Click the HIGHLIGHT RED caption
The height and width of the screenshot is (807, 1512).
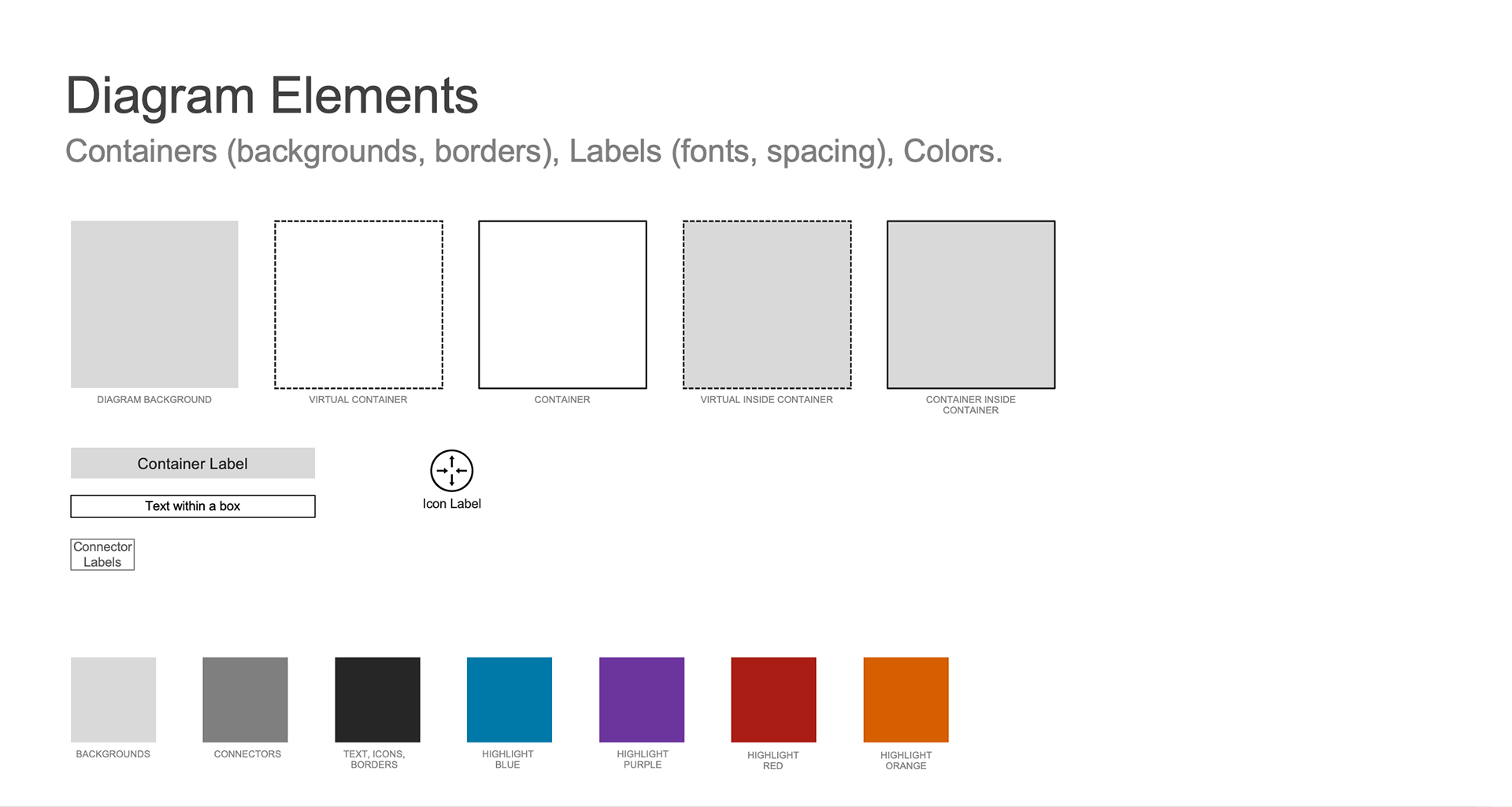tap(773, 761)
